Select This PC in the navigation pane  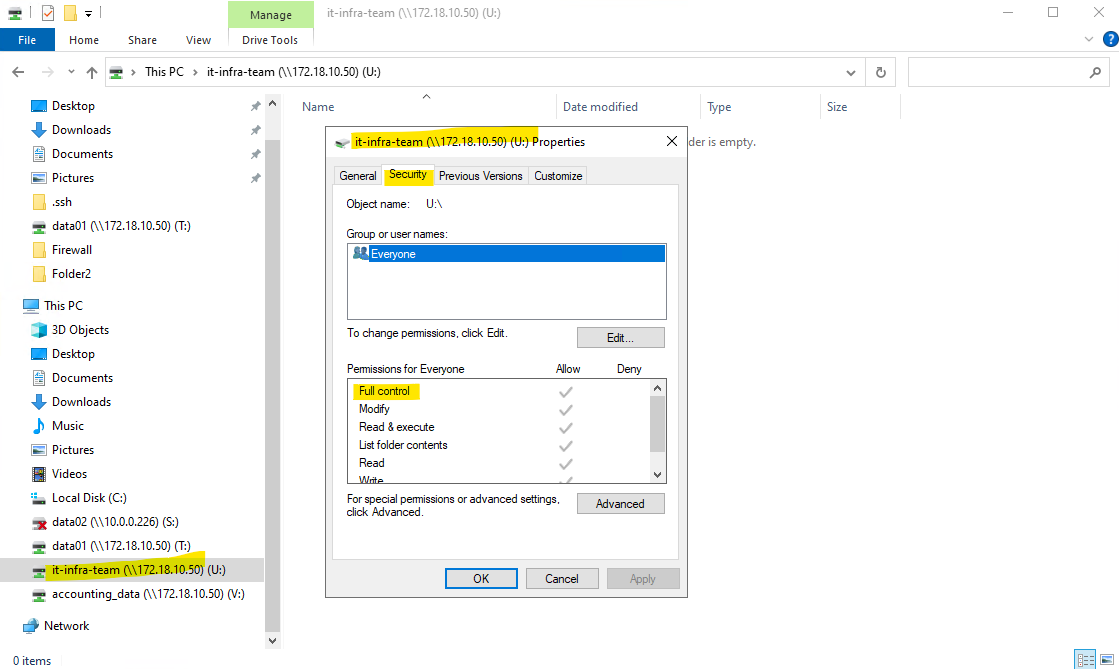(63, 306)
